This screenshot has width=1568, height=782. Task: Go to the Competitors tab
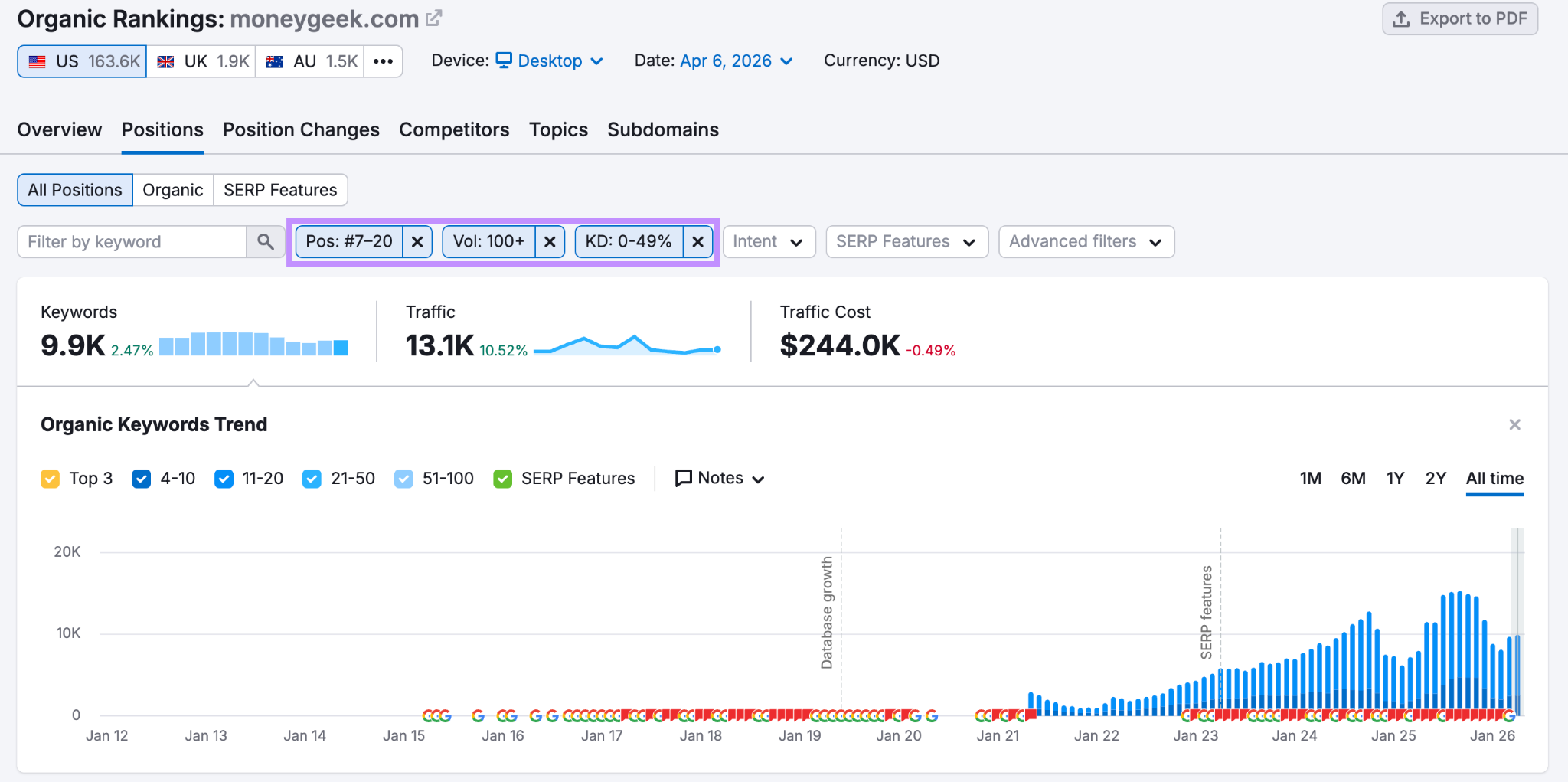(454, 130)
